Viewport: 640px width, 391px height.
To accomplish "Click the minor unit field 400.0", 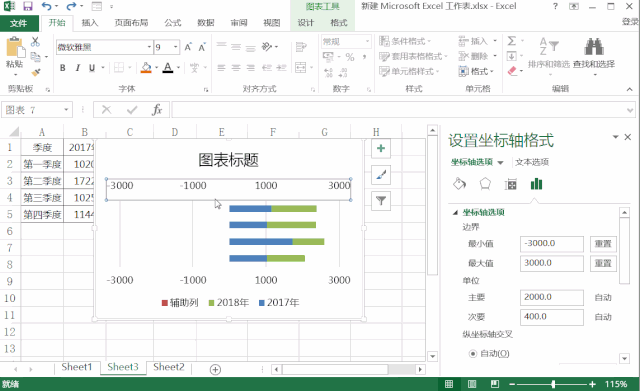I will [x=551, y=317].
